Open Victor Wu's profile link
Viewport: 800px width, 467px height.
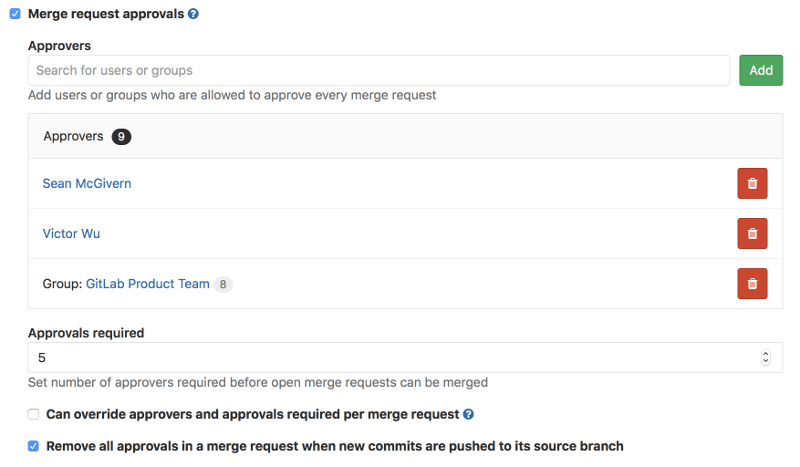[x=71, y=233]
